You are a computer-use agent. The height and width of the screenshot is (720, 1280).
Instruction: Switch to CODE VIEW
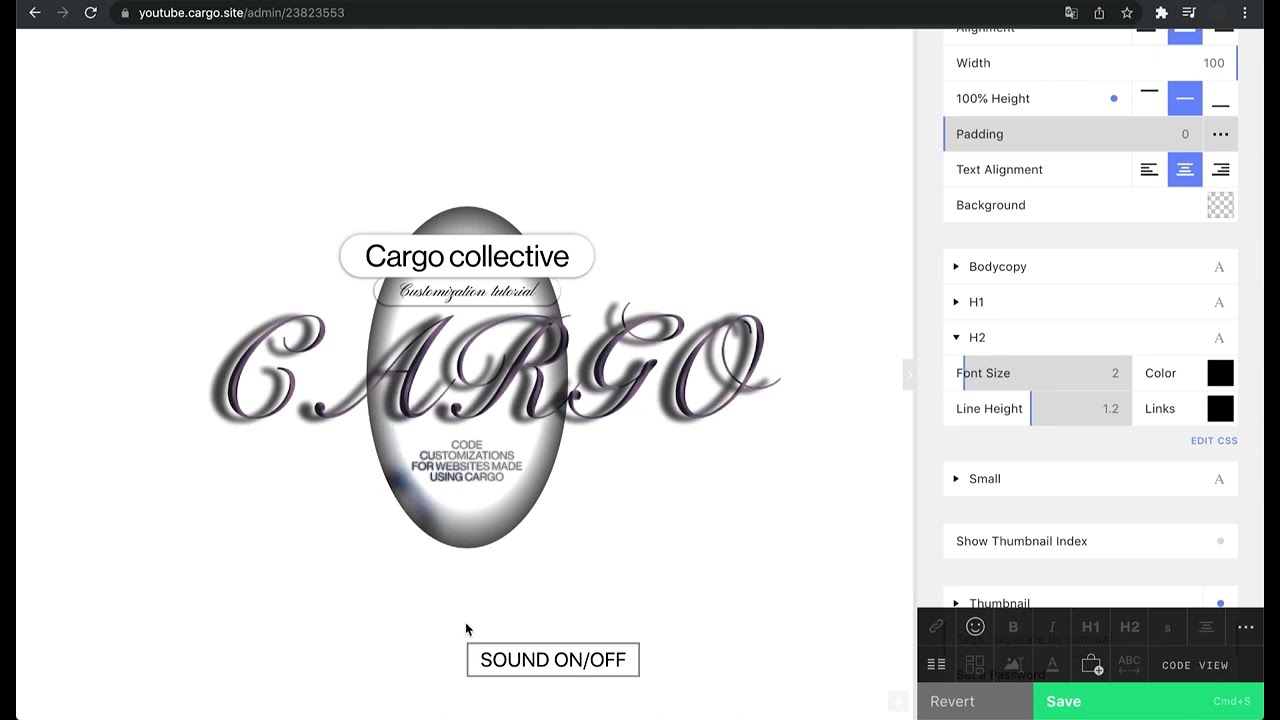(1195, 665)
